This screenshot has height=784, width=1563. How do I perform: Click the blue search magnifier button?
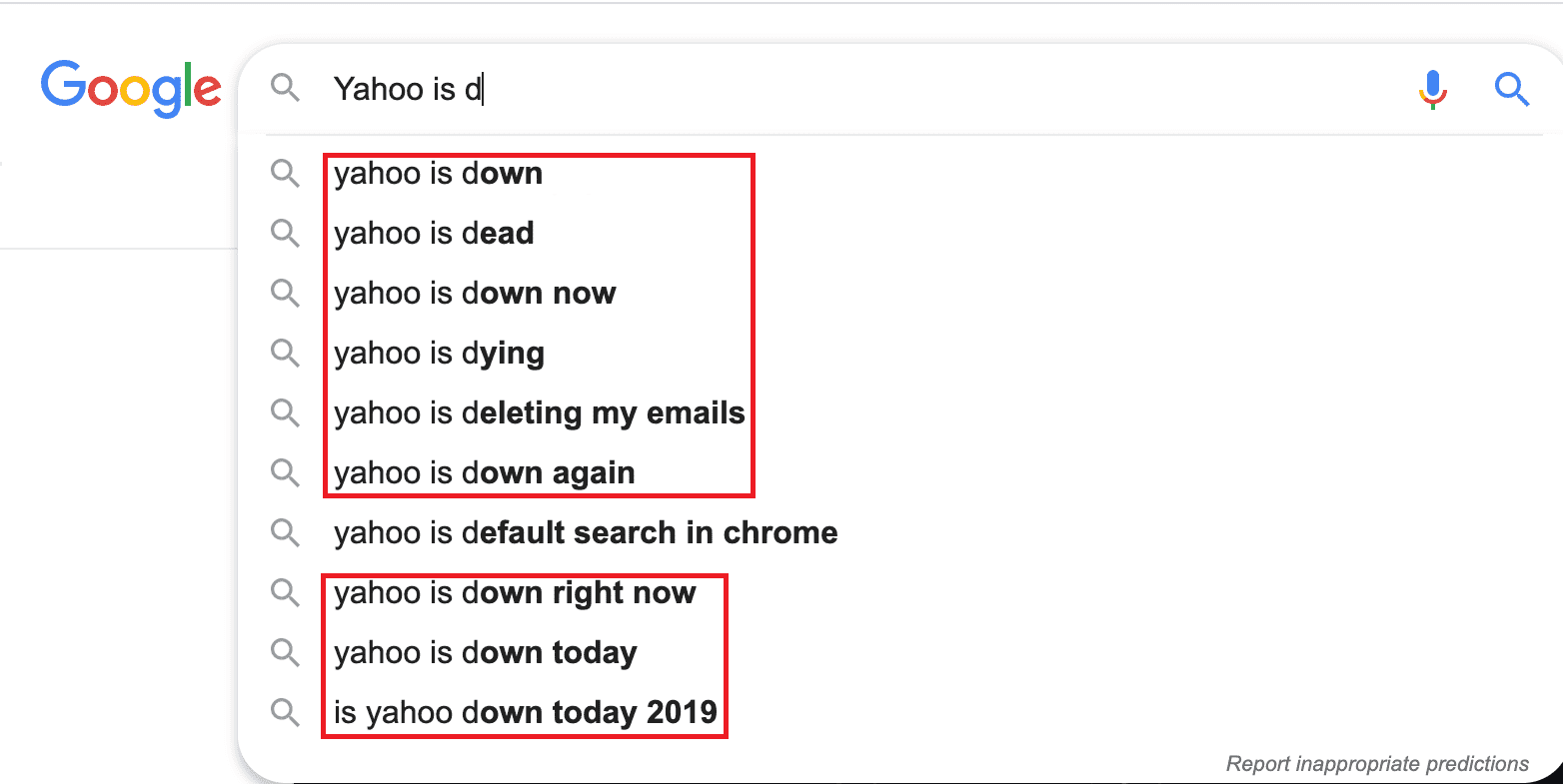click(1512, 90)
